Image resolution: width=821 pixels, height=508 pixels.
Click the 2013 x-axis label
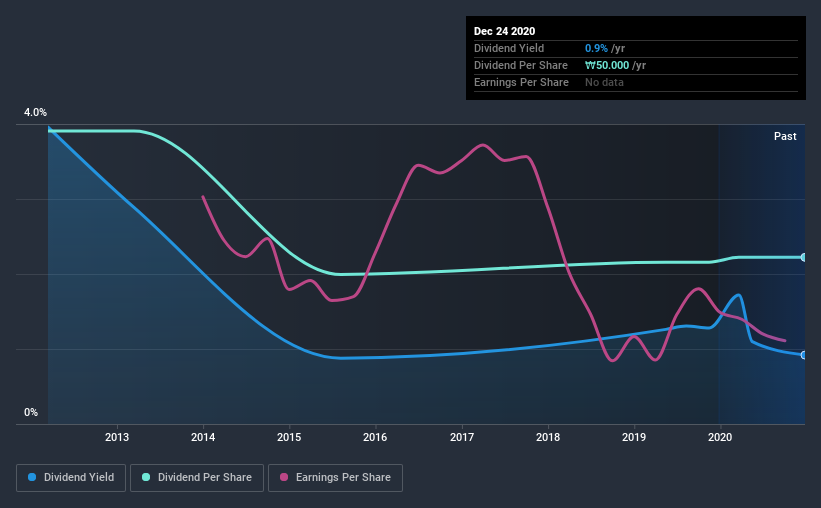[117, 437]
